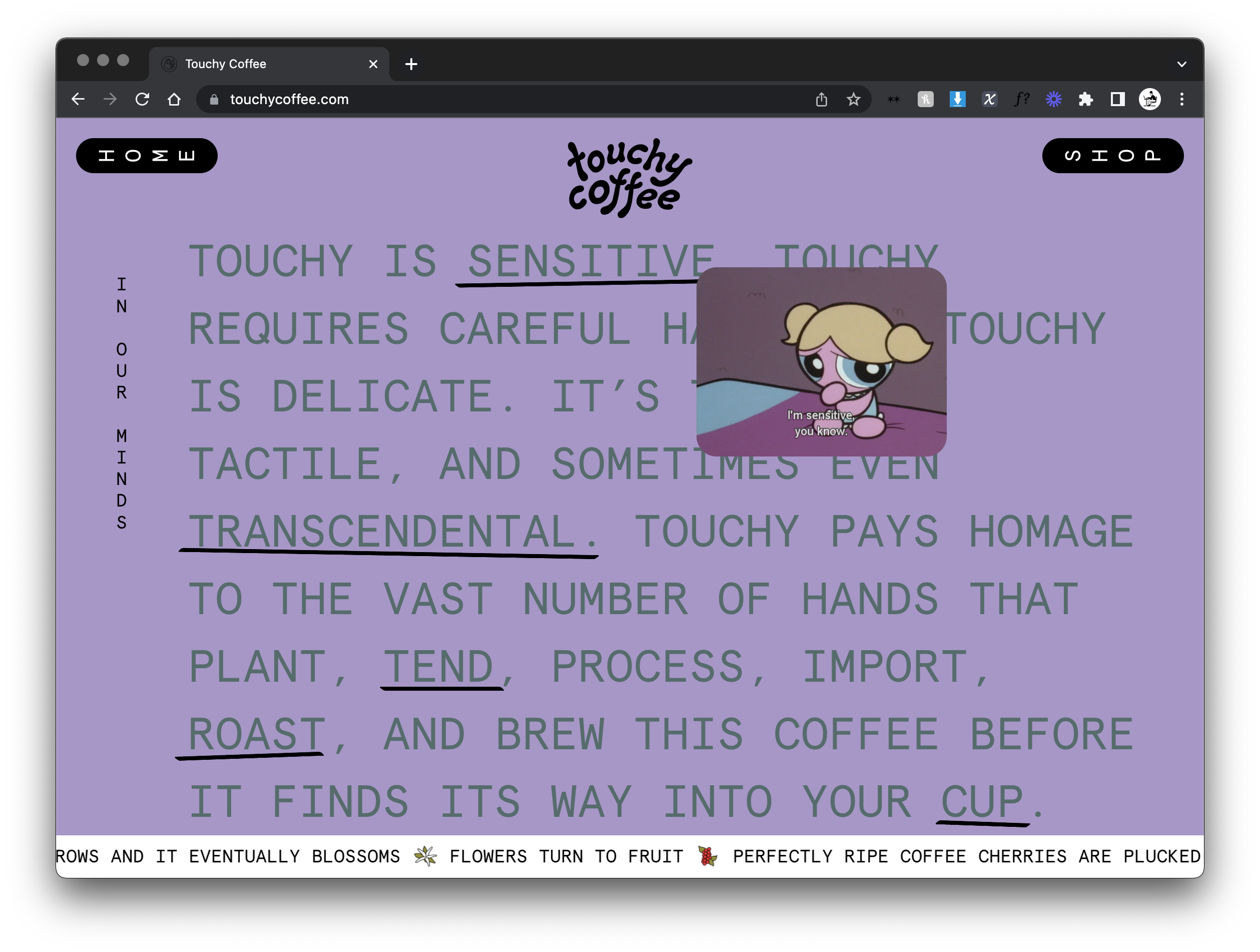Open a new tab with plus

point(411,64)
